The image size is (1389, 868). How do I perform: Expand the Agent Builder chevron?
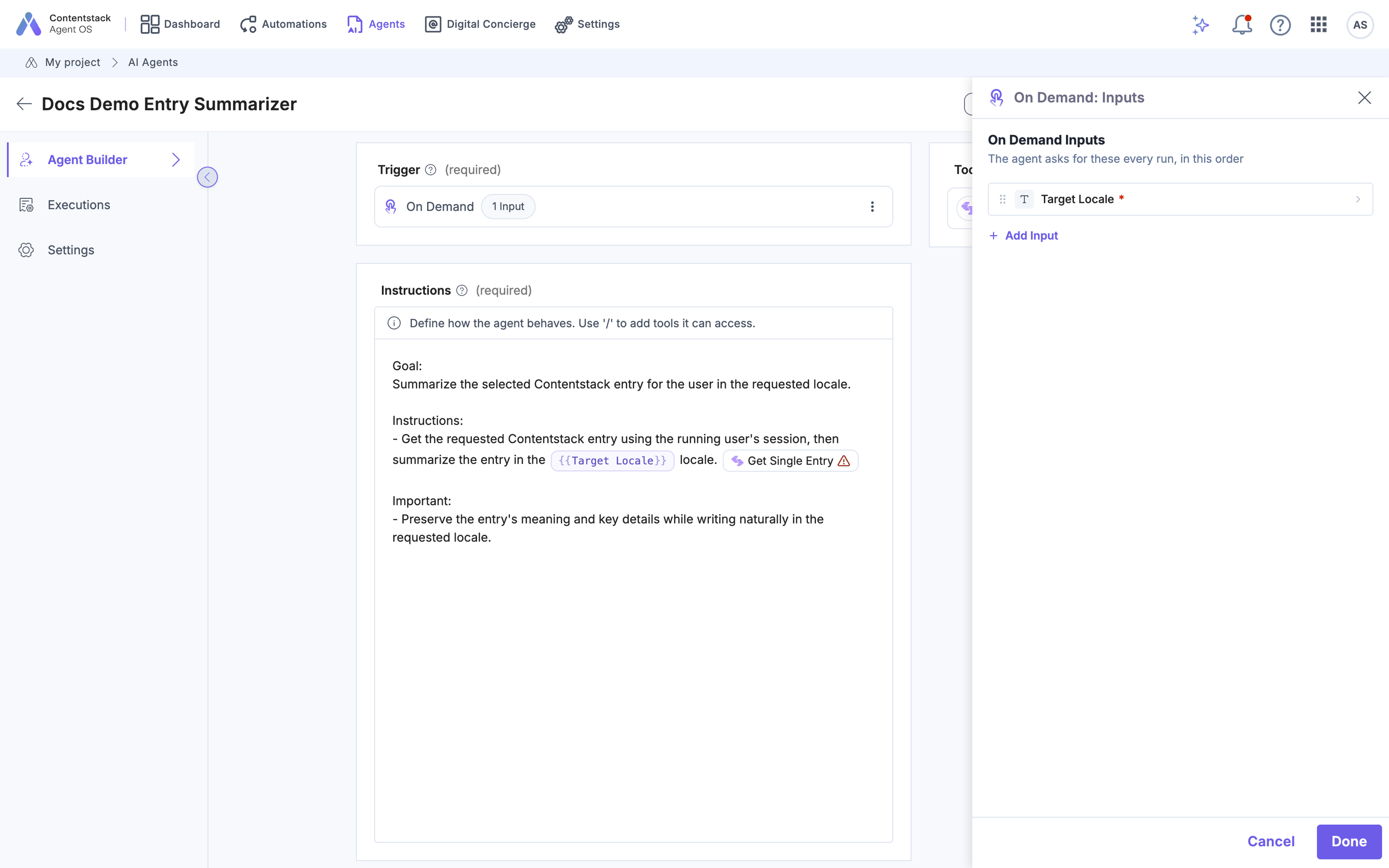pos(176,159)
